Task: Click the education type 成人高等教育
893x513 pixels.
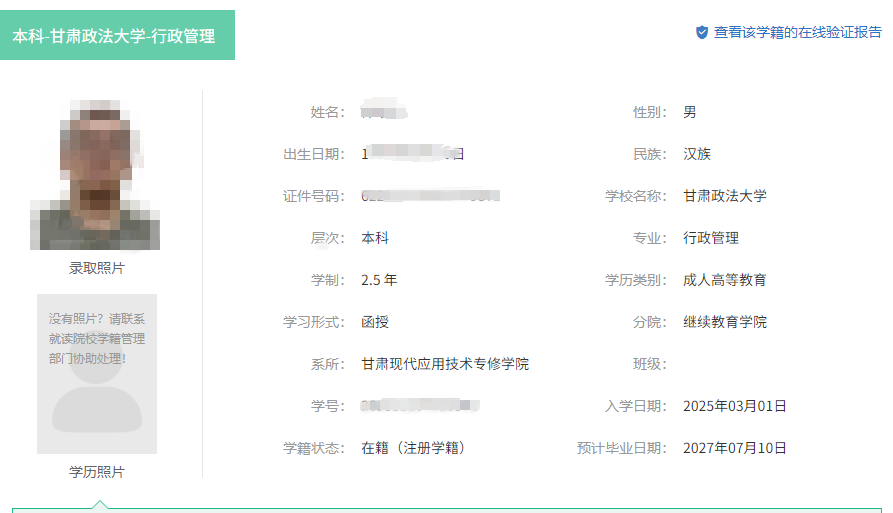Action: pyautogui.click(x=725, y=280)
